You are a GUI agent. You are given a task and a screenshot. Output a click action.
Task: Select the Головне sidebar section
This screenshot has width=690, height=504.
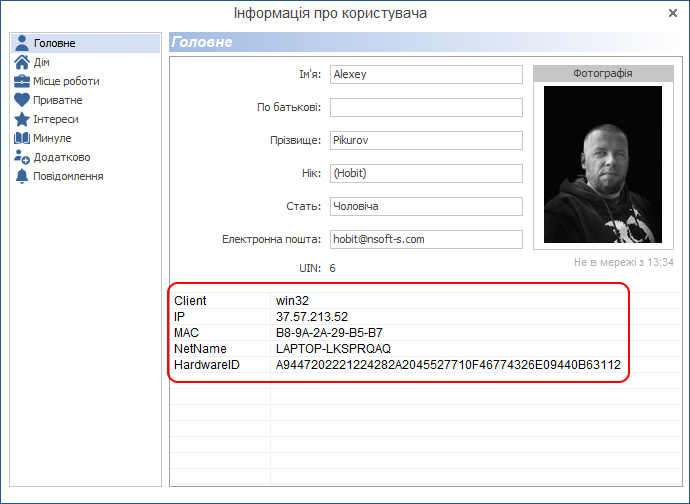coord(85,43)
